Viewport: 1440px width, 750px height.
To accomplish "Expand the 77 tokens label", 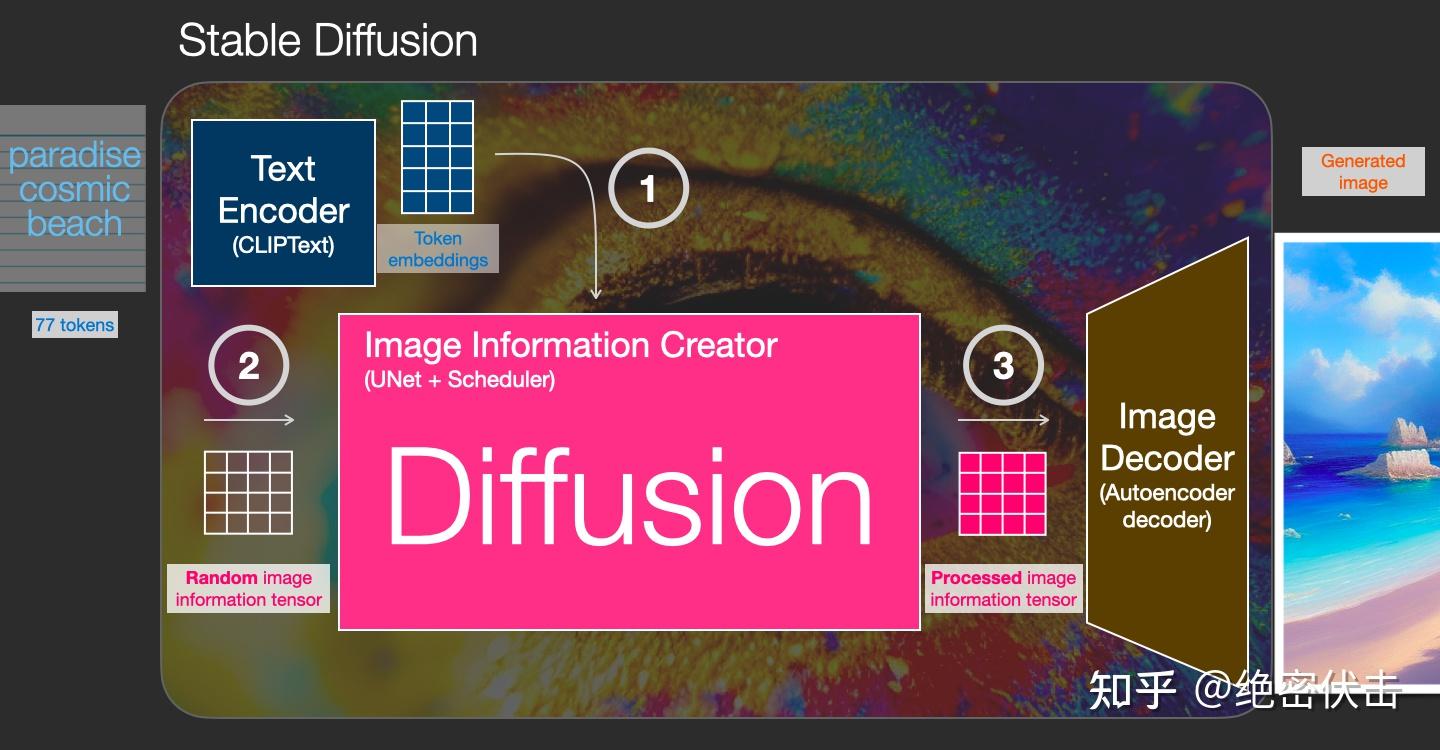I will click(x=74, y=324).
